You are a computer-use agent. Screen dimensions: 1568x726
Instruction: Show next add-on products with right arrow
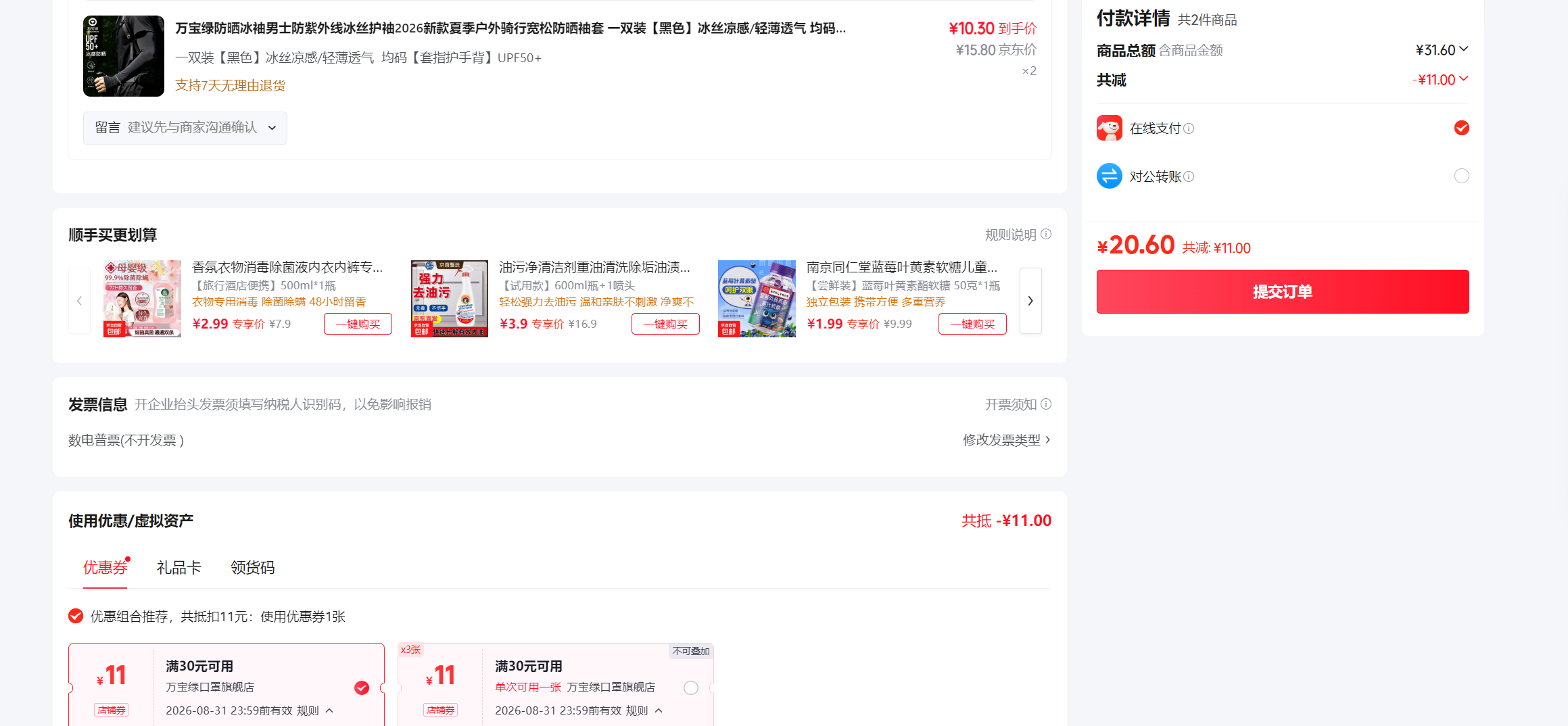point(1030,301)
